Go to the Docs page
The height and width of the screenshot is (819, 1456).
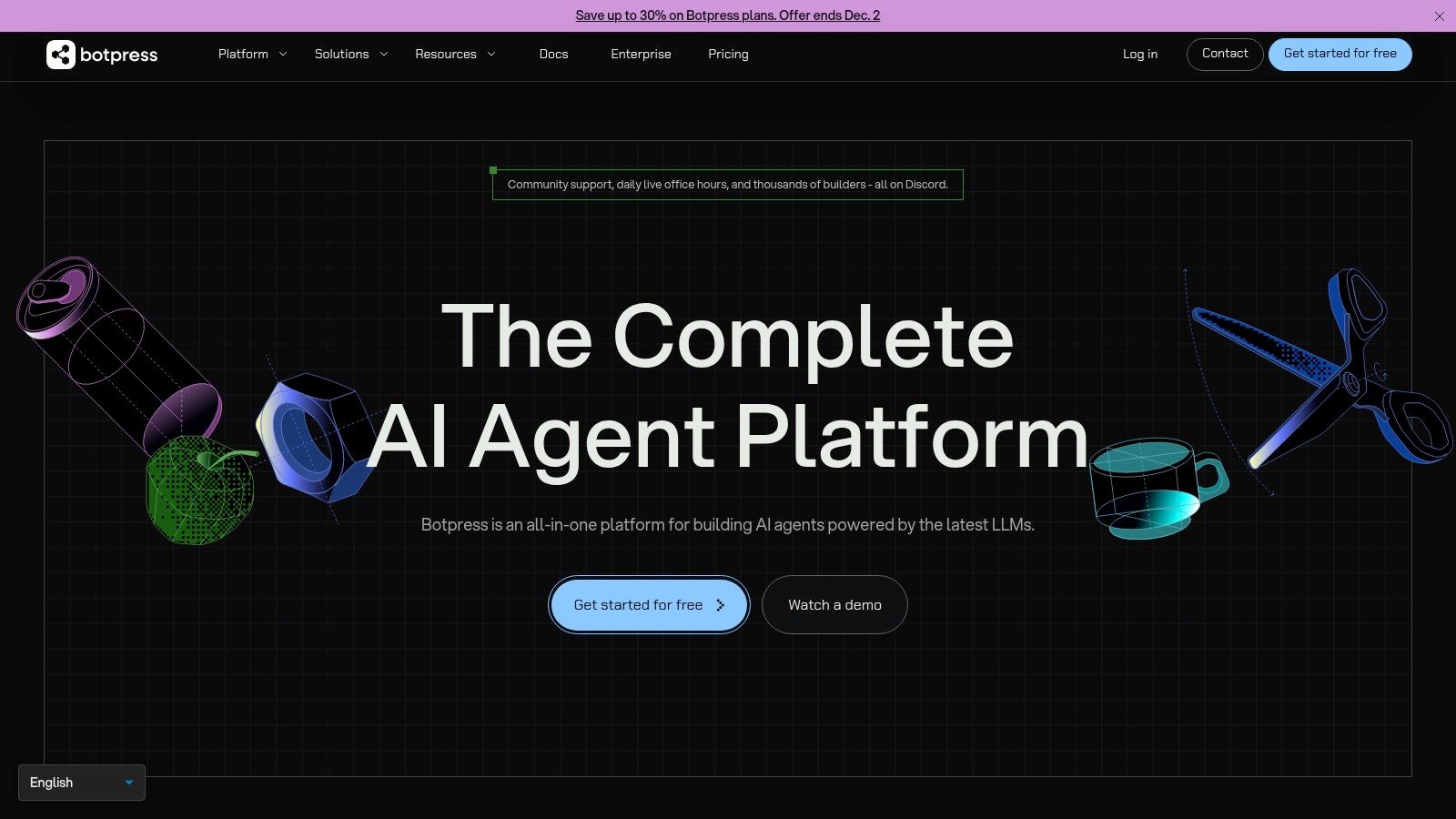pyautogui.click(x=553, y=54)
